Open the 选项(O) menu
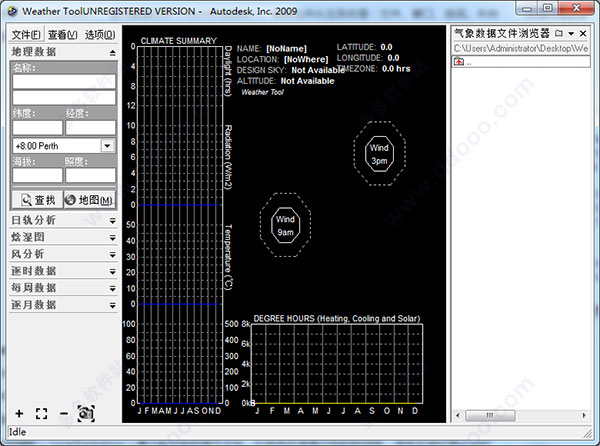The image size is (600, 446). click(100, 35)
